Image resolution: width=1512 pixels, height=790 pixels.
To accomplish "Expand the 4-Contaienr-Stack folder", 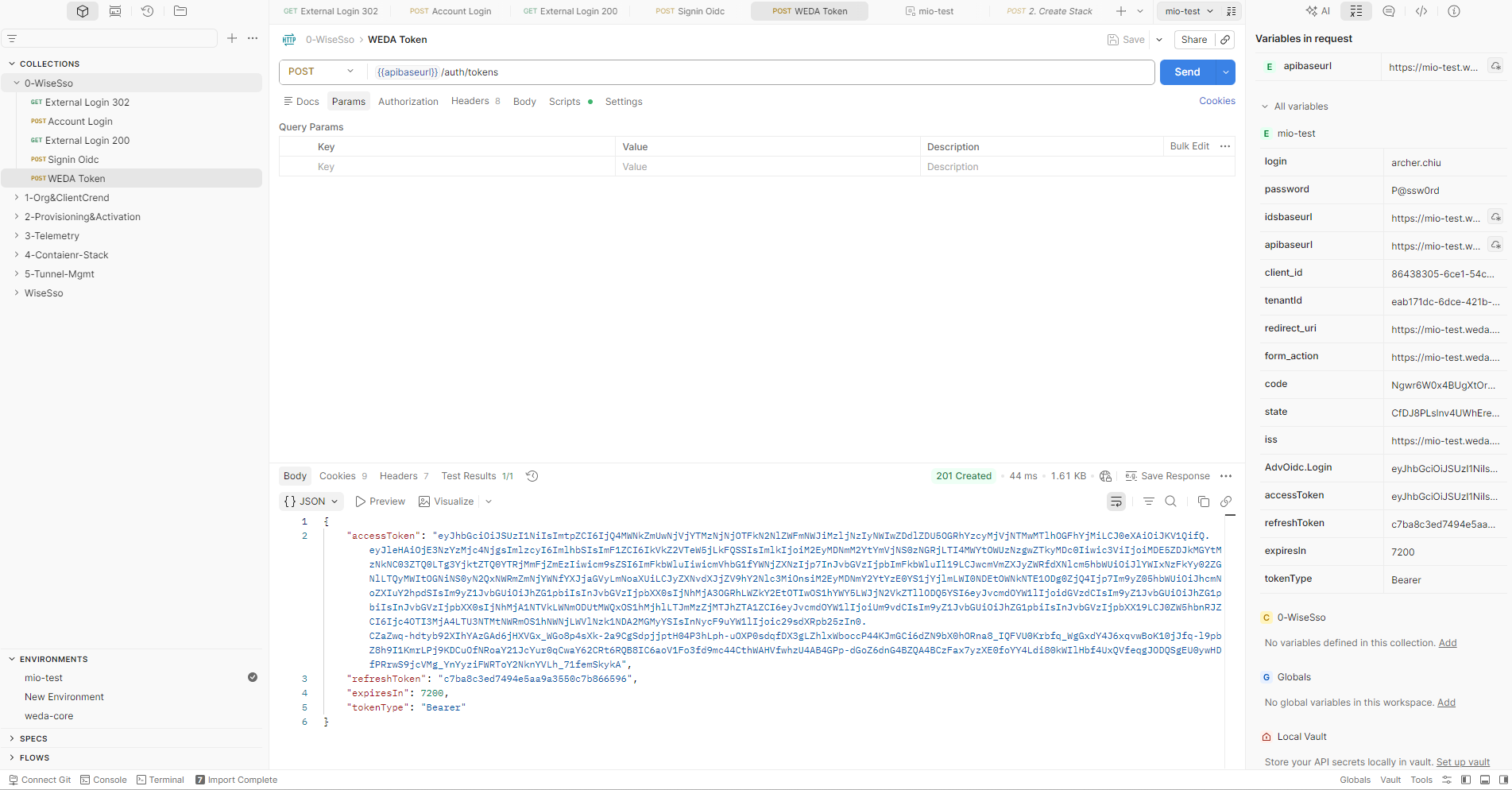I will 17,254.
